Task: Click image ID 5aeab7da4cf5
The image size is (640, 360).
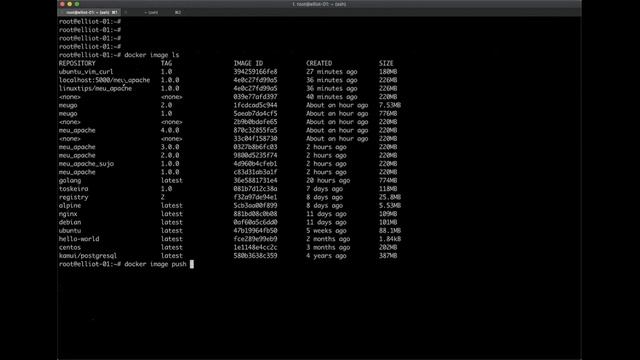Action: coord(255,113)
